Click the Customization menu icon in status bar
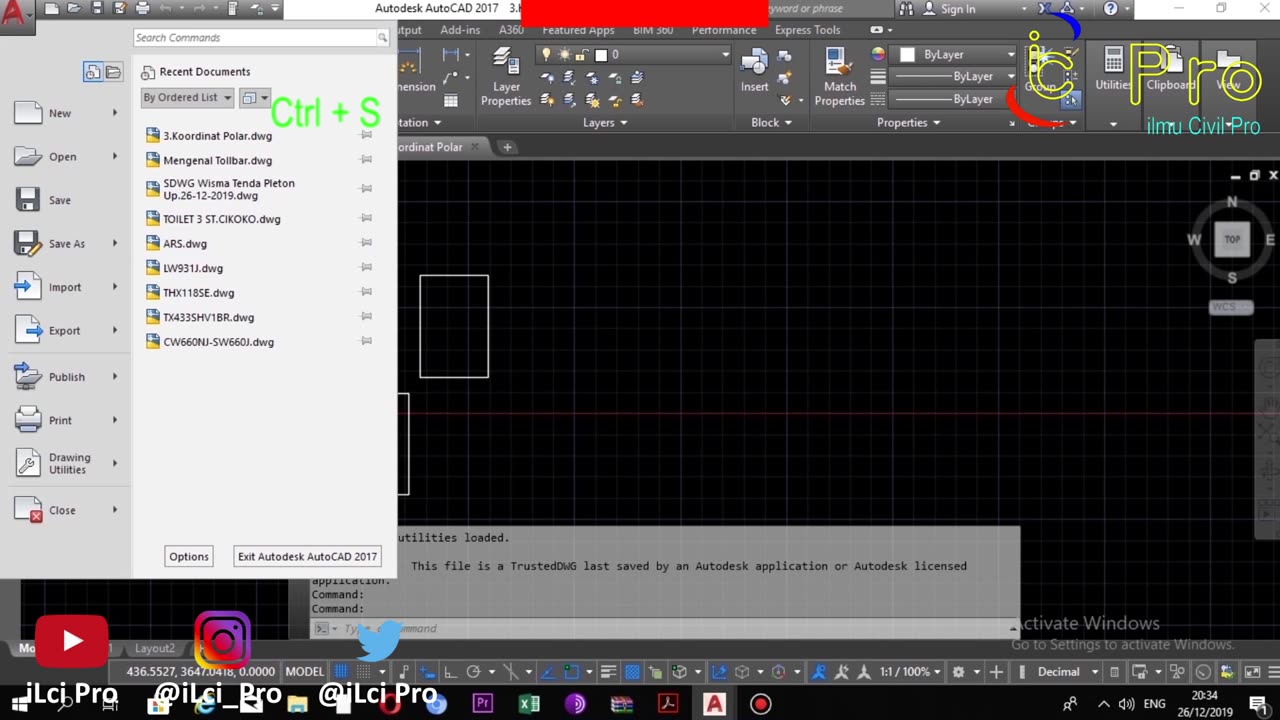Viewport: 1280px width, 720px height. pyautogui.click(x=1274, y=672)
